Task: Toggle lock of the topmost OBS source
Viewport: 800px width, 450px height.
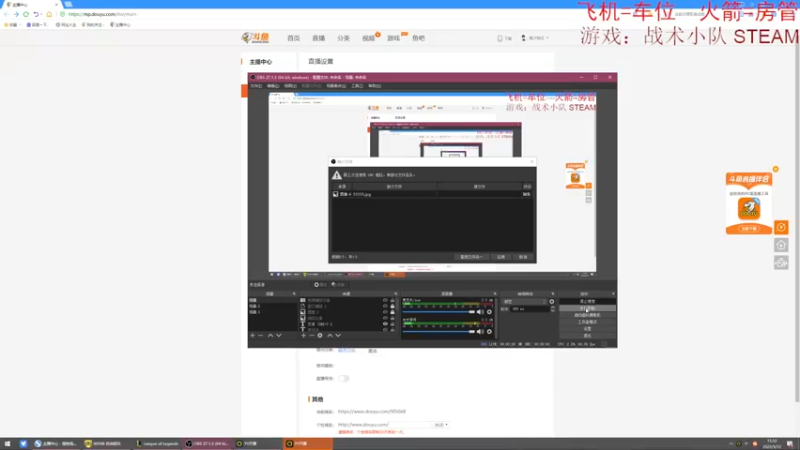Action: coord(392,300)
